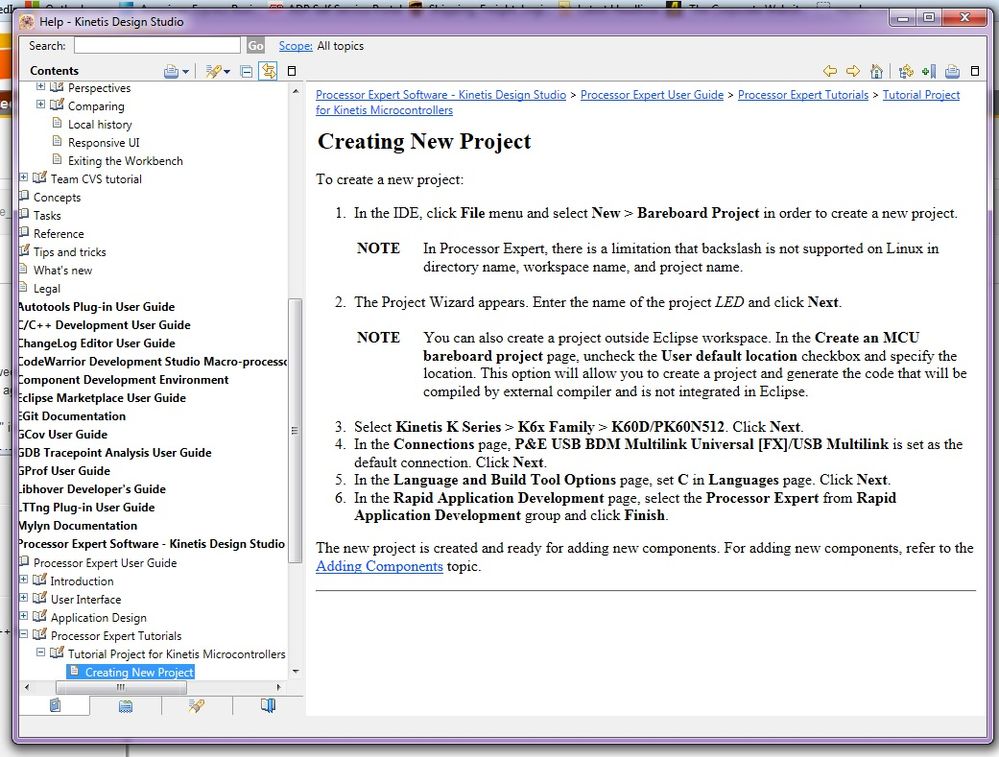Open the search scope dropdown arrow beside flashlight
The image size is (999, 757).
[227, 72]
